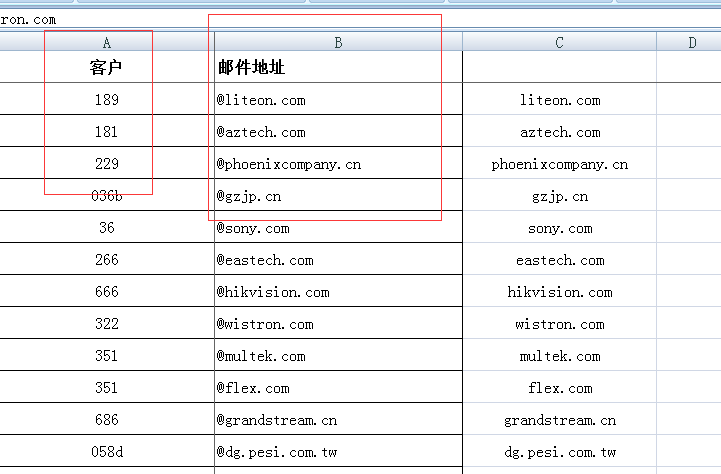Select cell dg.pesi.com.tw in column C
Image resolution: width=721 pixels, height=474 pixels.
click(x=559, y=451)
